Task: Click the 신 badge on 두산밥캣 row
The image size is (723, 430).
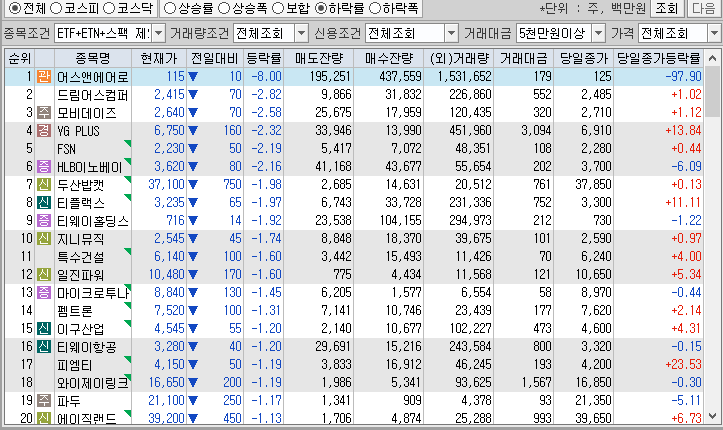Action: (44, 184)
